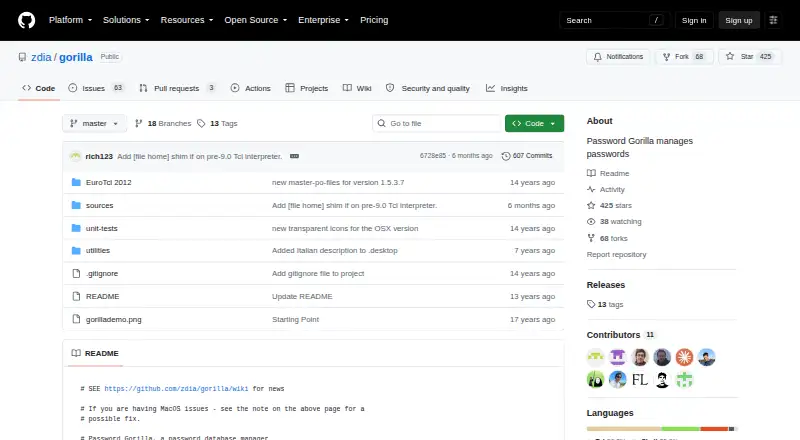Switch to the Actions tab
This screenshot has width=800, height=440.
click(x=251, y=88)
